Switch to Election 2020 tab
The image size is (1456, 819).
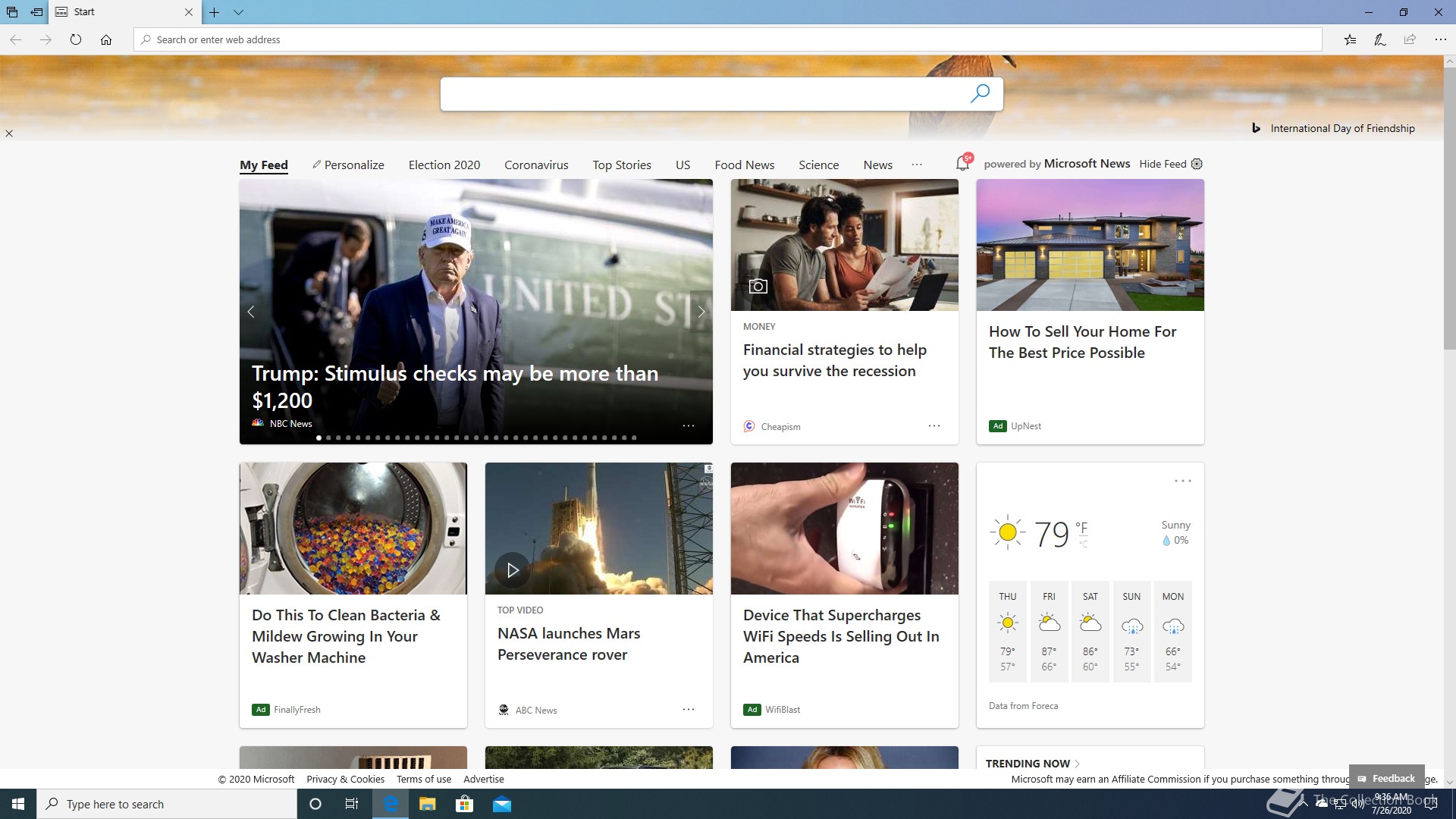coord(444,165)
